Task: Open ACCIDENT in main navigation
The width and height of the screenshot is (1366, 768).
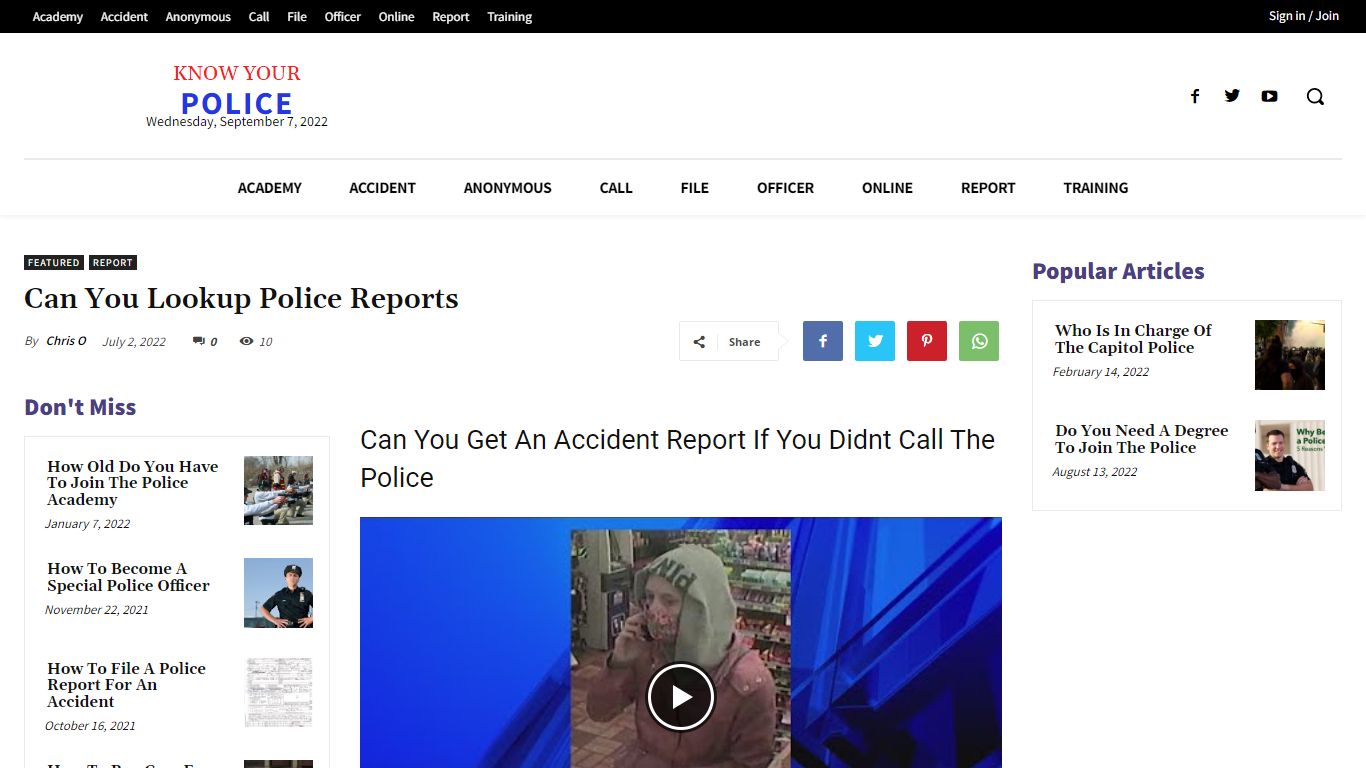Action: coord(382,188)
